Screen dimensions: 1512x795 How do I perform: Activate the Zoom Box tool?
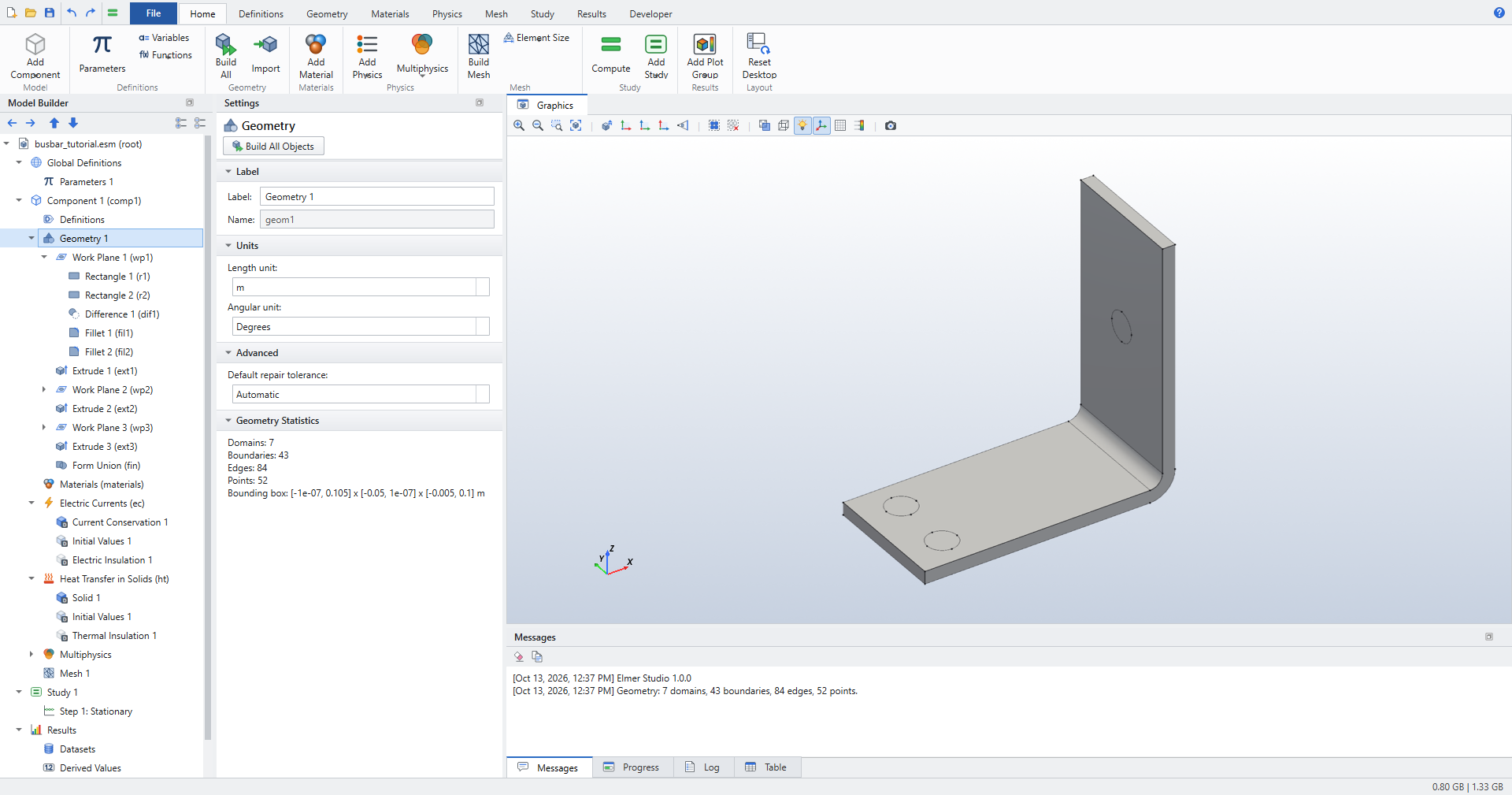point(557,125)
